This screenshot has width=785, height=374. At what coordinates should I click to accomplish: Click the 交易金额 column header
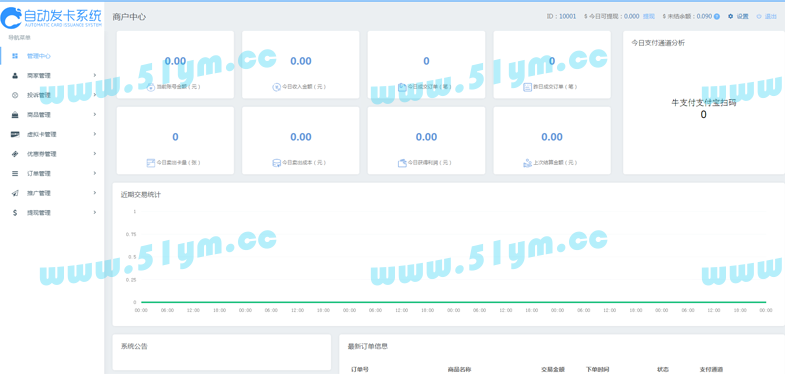point(553,369)
